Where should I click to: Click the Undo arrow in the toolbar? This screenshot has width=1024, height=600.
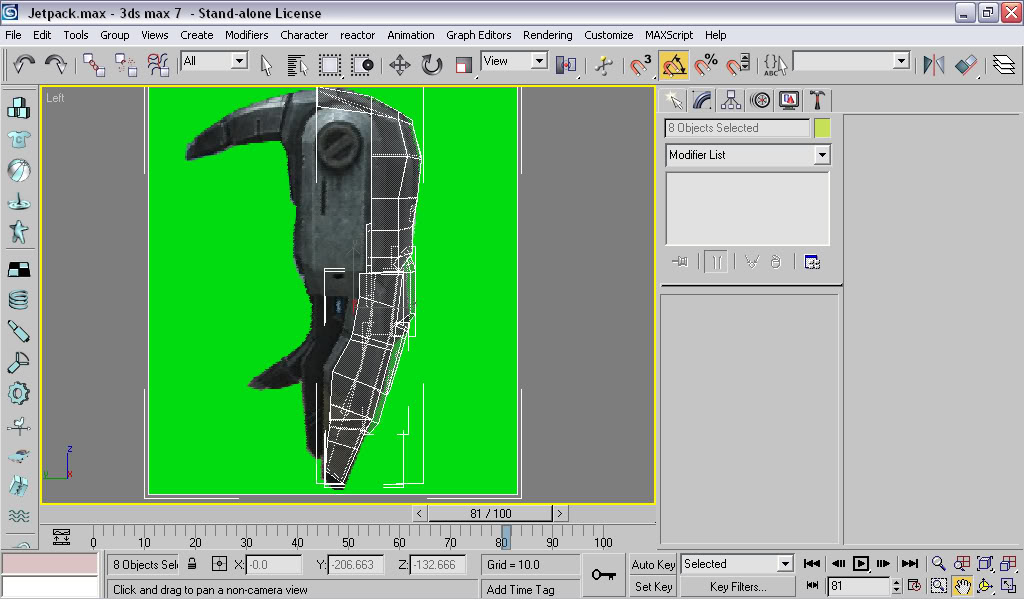point(24,65)
